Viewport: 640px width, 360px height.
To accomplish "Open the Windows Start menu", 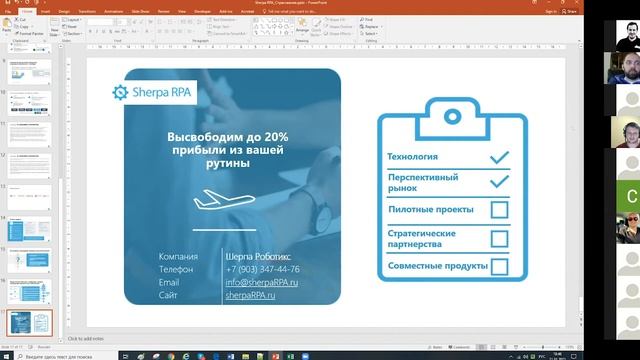I will click(6, 356).
